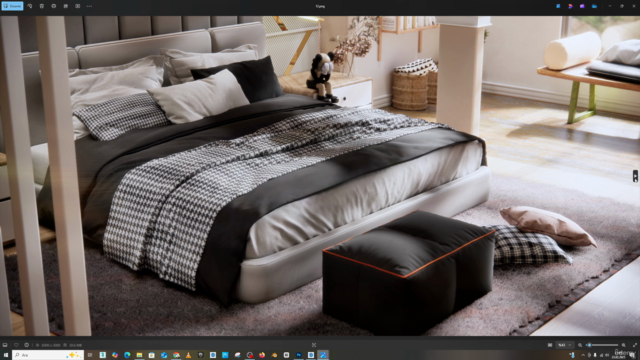Click the highlighted Edit button in Photos
The width and height of the screenshot is (640, 360).
click(12, 6)
